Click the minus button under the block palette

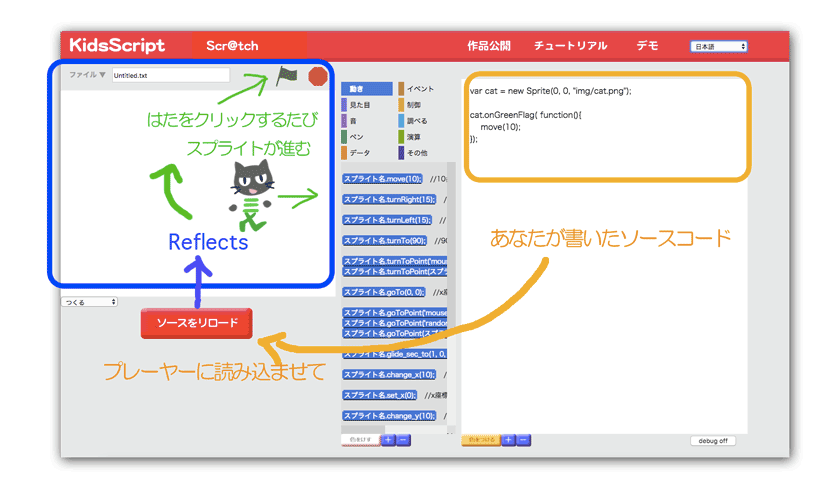403,440
